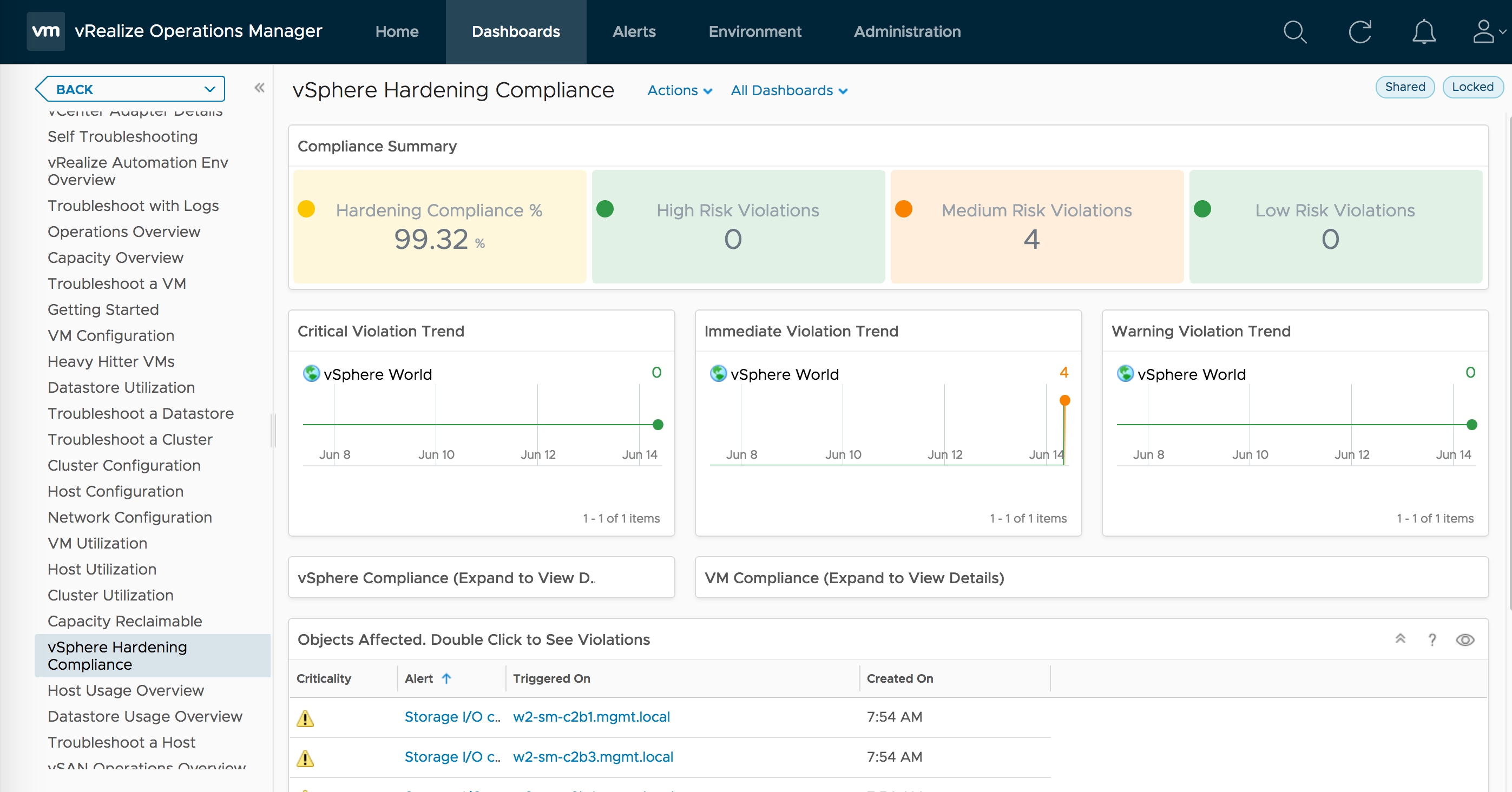This screenshot has width=1512, height=792.
Task: Click warning icon for w2-sm-c2b1.mgmt.local row
Action: tap(305, 717)
